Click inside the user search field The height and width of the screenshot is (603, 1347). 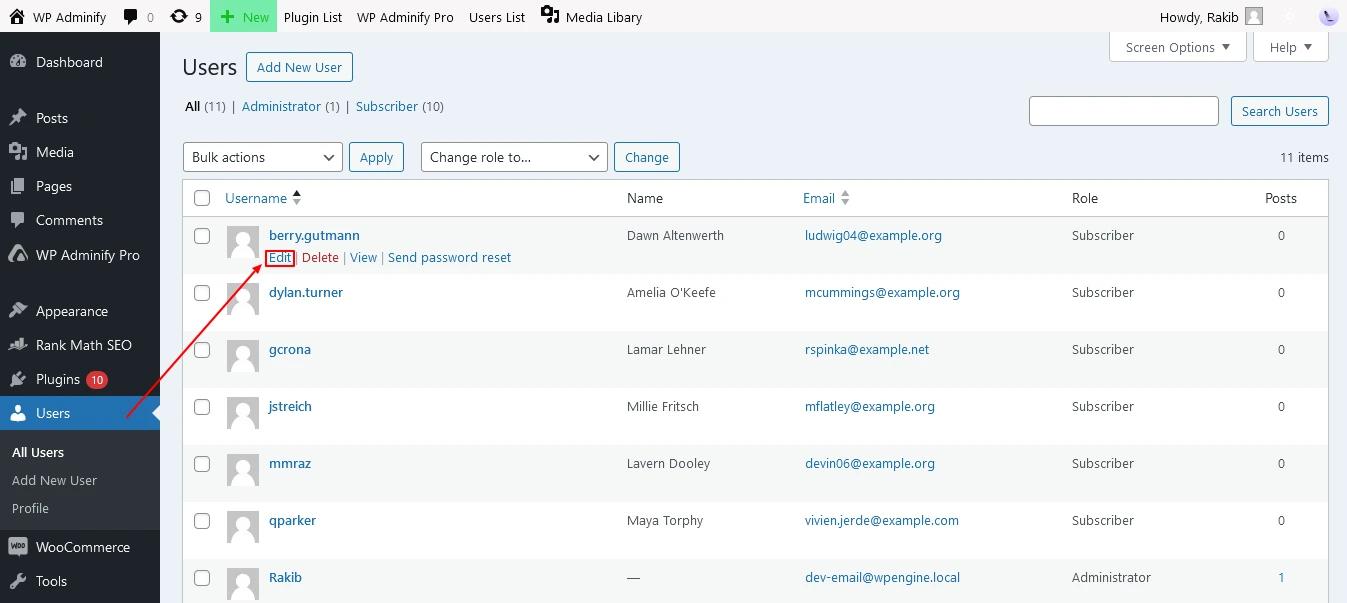[1123, 110]
